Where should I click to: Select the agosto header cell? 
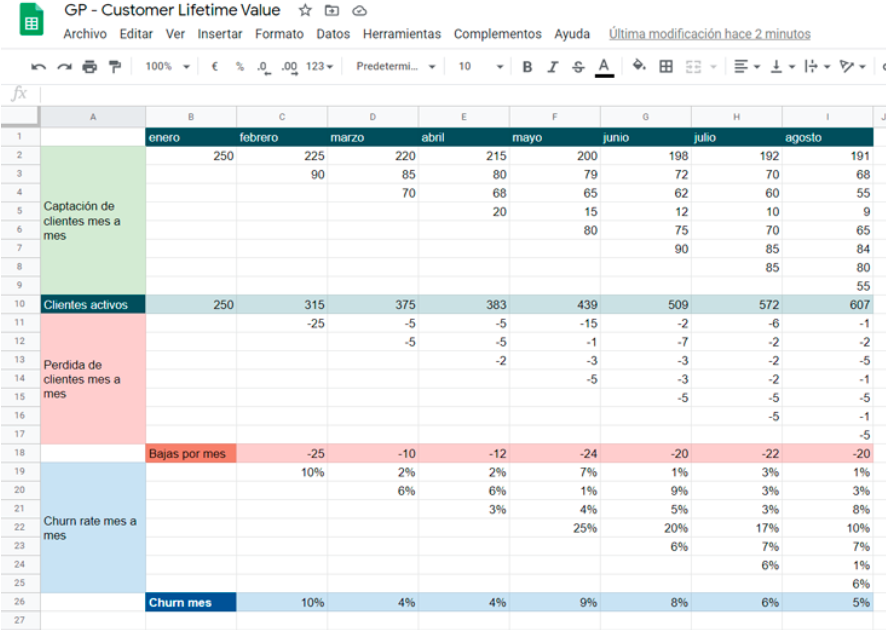pos(828,137)
